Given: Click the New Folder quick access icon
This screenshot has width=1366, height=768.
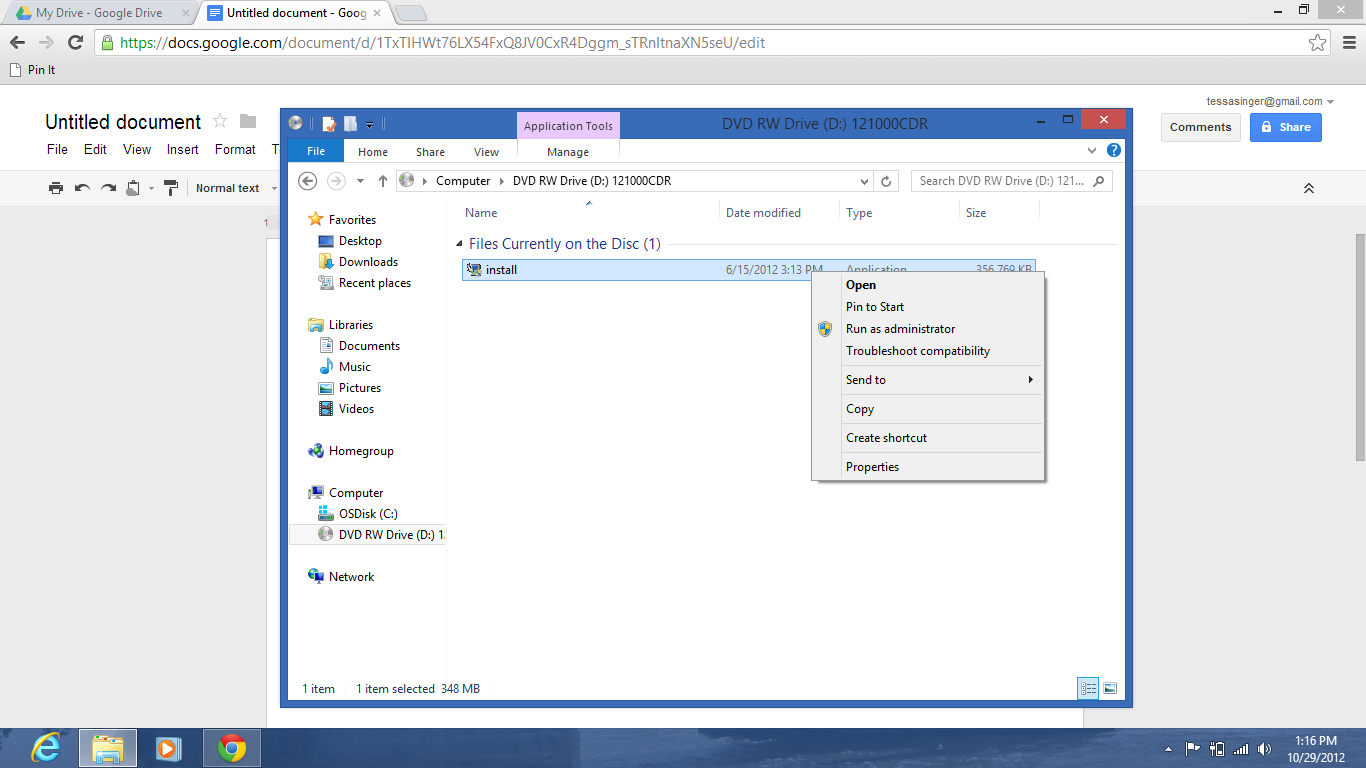Looking at the screenshot, I should [350, 123].
